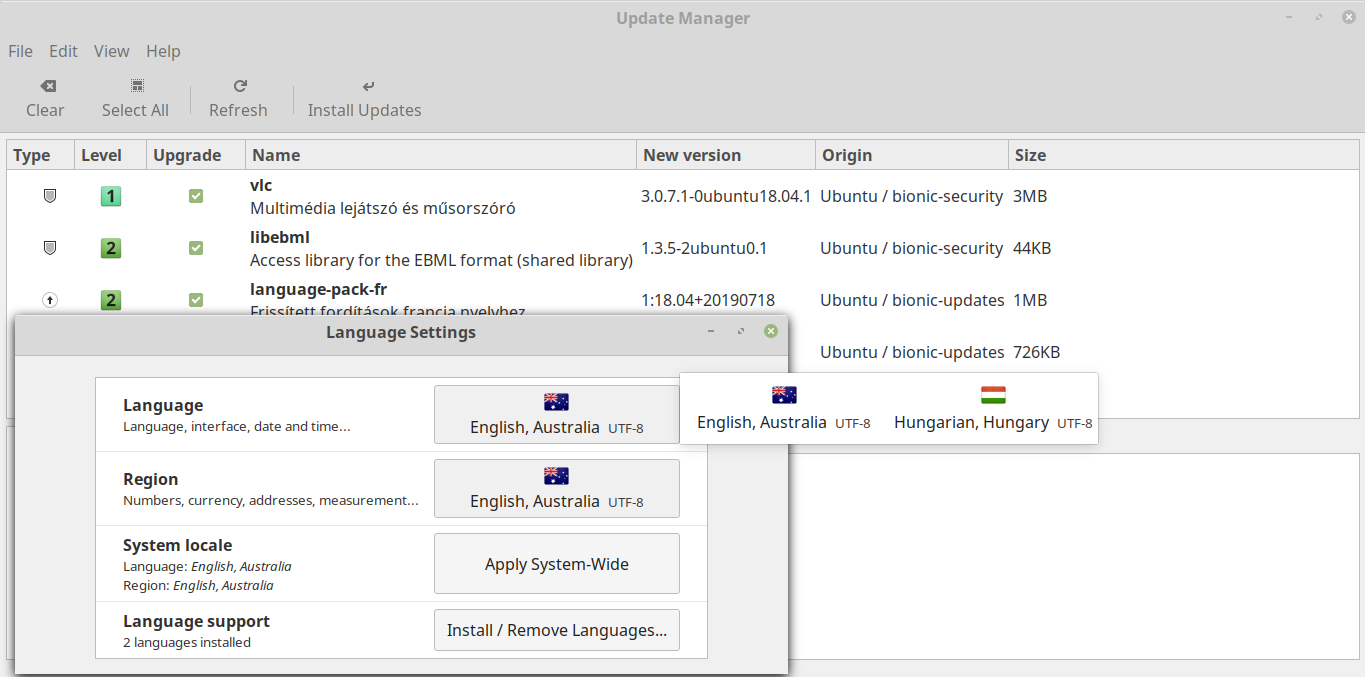Image resolution: width=1365 pixels, height=677 pixels.
Task: Click the Apply System-Wide button
Action: [x=556, y=563]
